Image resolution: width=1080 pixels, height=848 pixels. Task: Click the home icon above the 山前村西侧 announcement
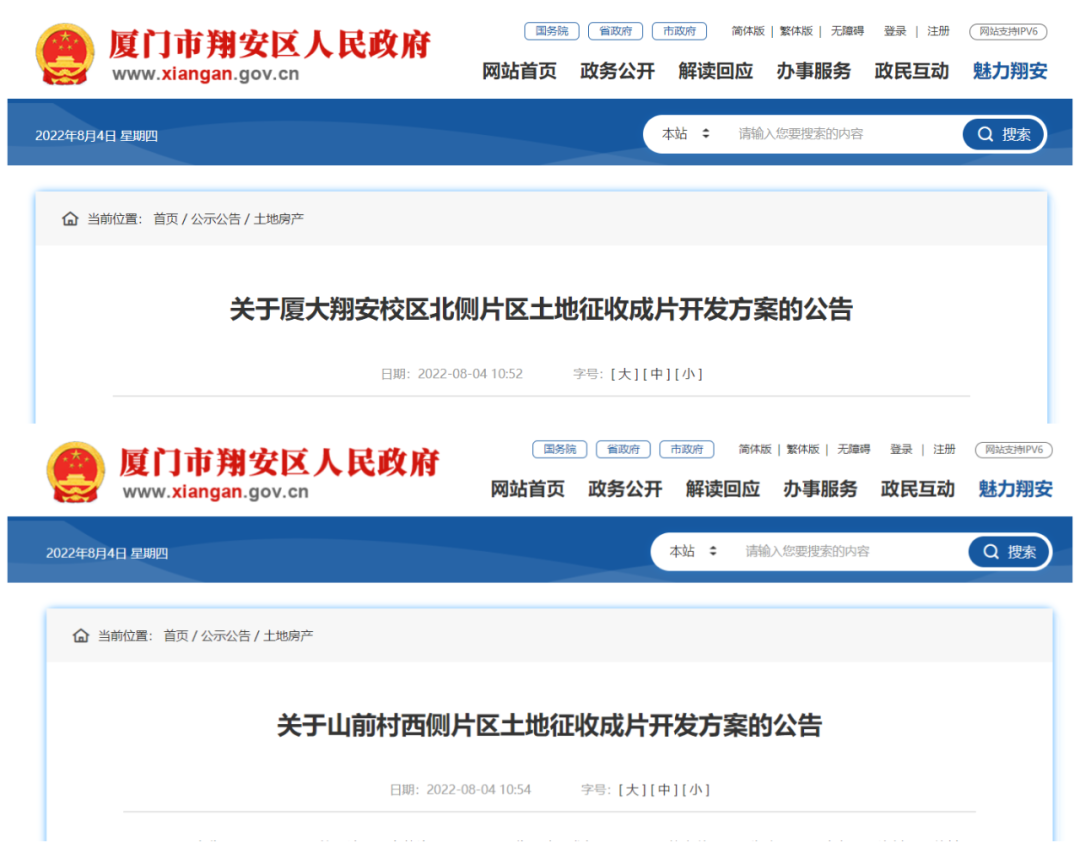[x=81, y=636]
